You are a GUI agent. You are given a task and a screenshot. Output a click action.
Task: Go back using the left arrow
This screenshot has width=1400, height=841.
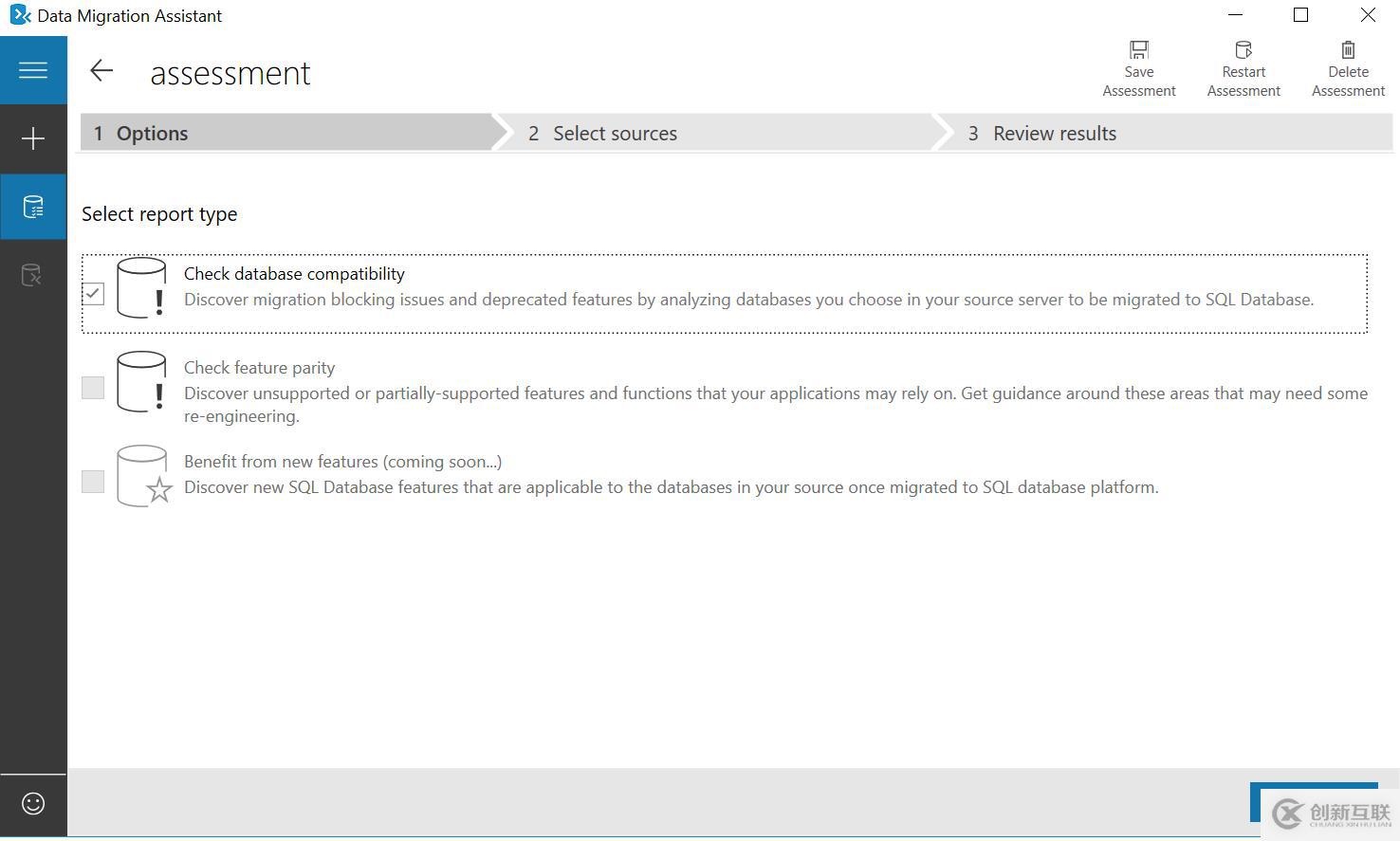coord(101,71)
